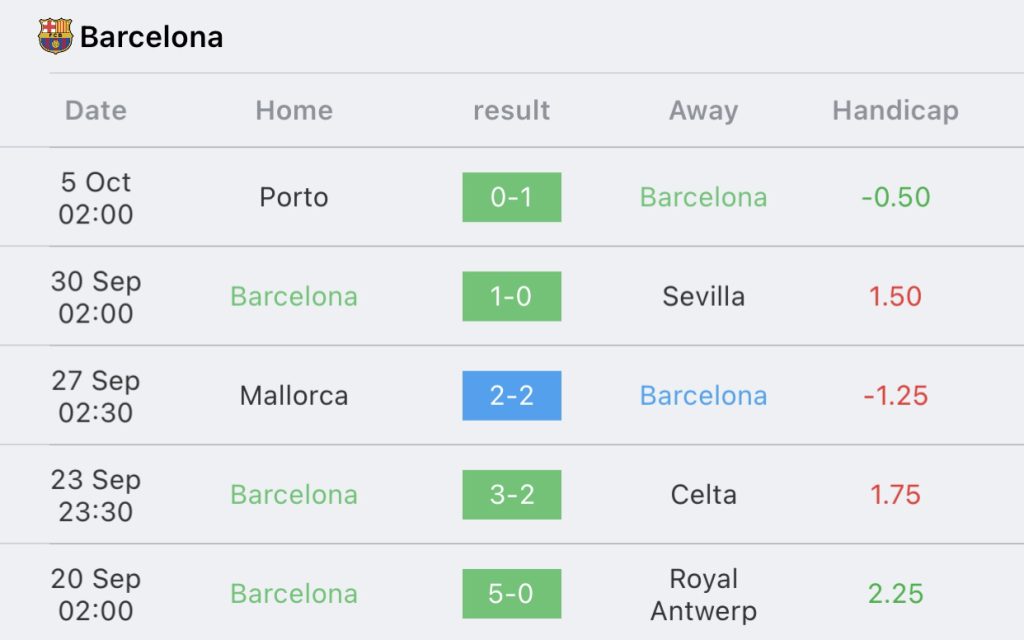Click the Barcelona club crest icon
This screenshot has height=640, width=1024.
pyautogui.click(x=56, y=36)
